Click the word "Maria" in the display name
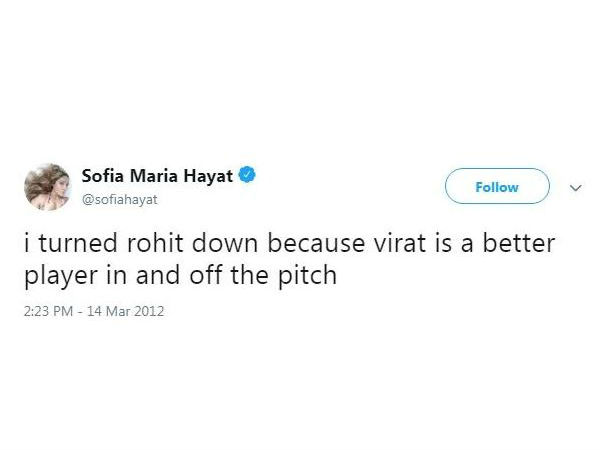Screen dimensions: 600x450 [x=155, y=177]
